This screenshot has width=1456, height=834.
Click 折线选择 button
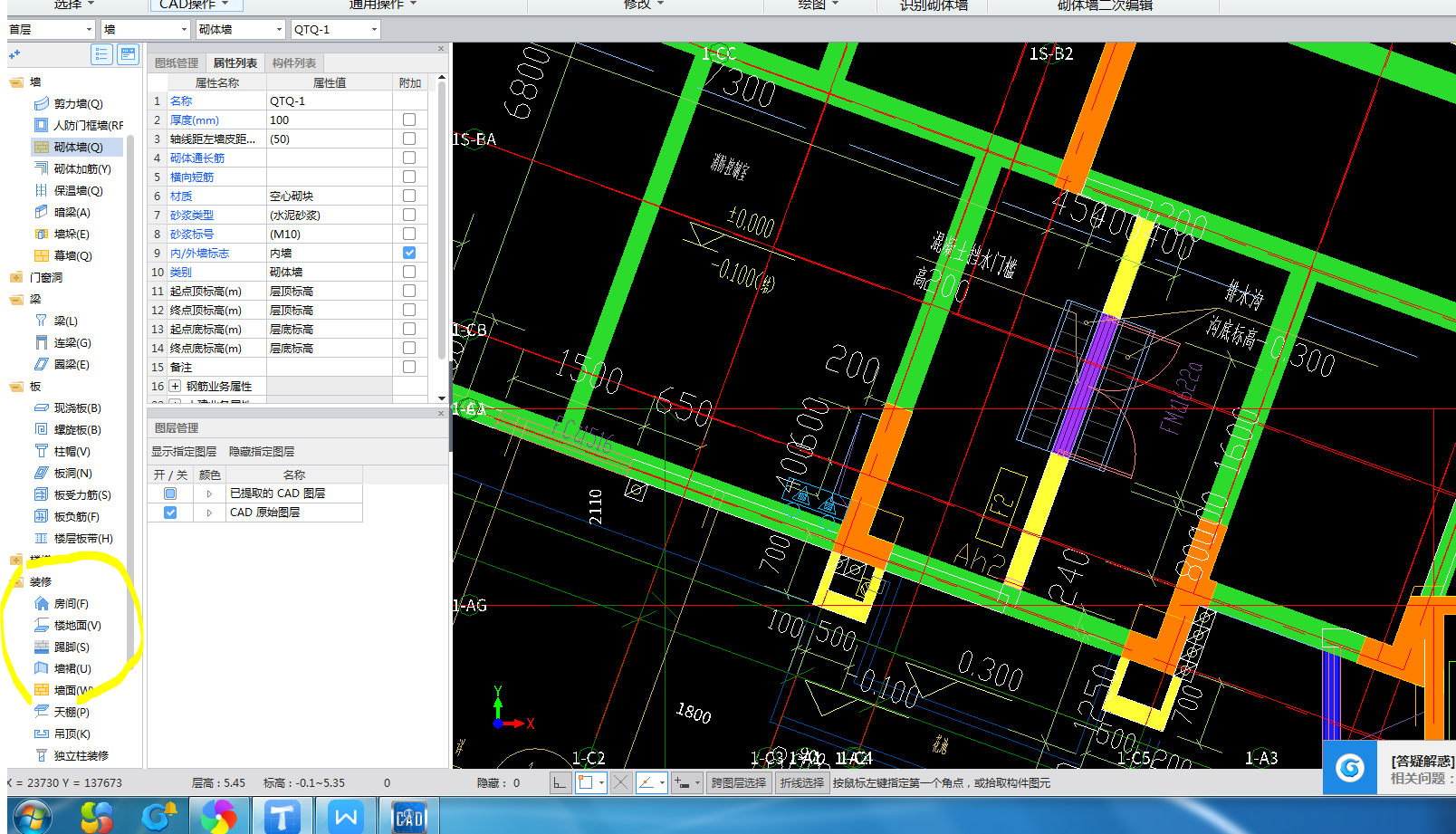point(802,782)
